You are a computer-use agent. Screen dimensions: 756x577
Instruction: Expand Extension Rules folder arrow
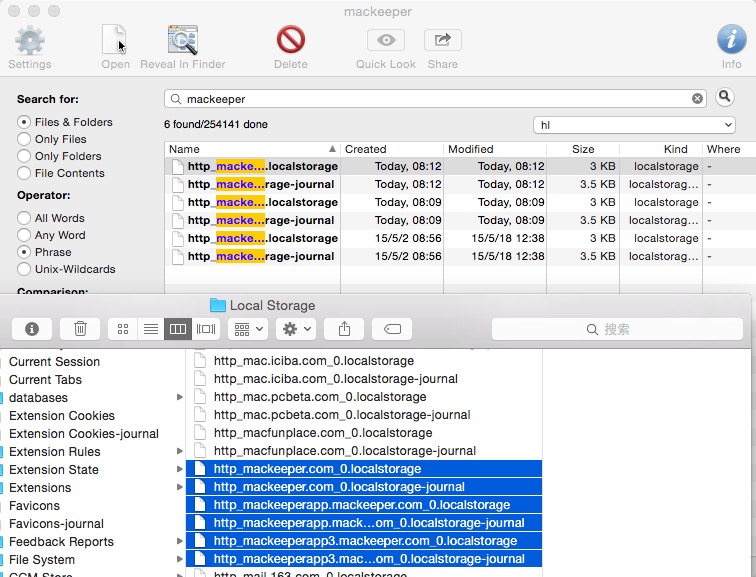point(179,451)
